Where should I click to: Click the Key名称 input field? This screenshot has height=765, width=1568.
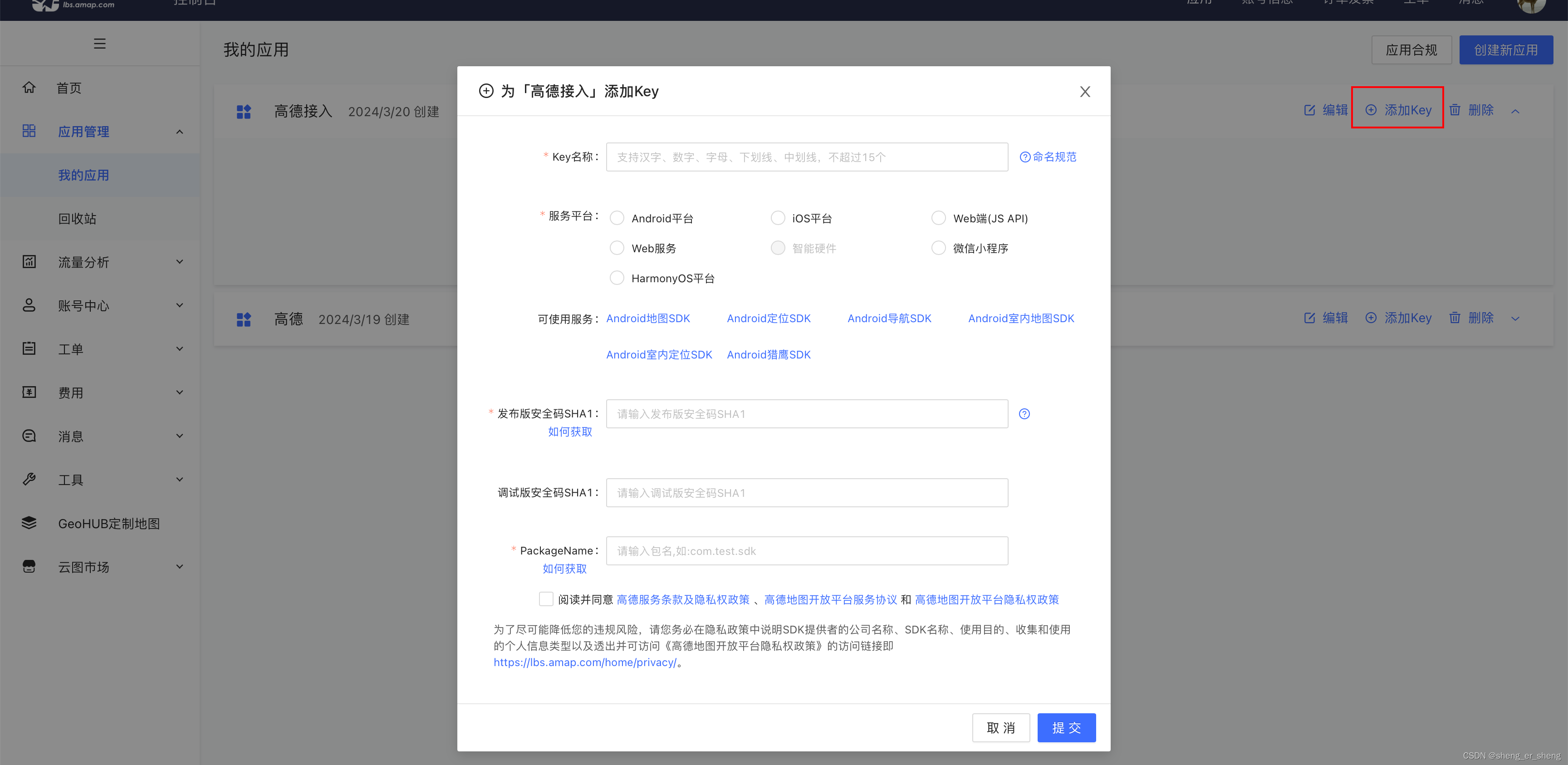(807, 157)
